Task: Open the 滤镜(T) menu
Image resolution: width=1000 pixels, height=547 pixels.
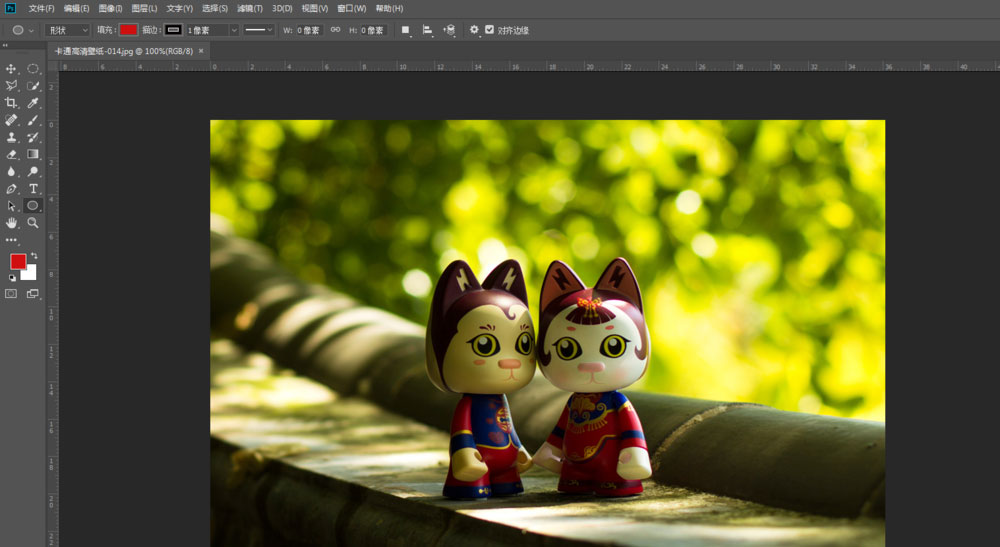Action: (x=250, y=8)
